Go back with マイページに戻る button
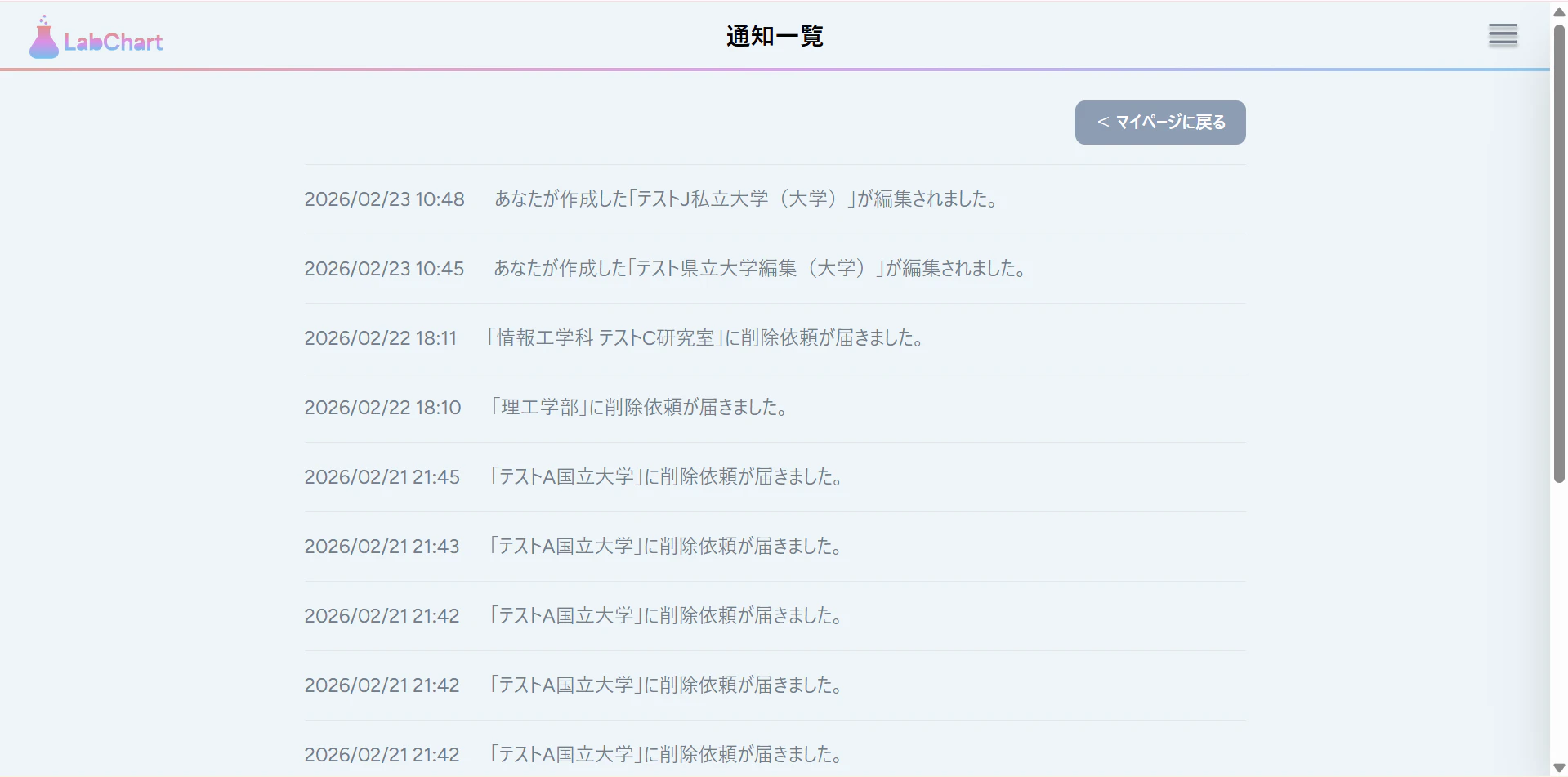Viewport: 1568px width, 777px height. [1160, 123]
